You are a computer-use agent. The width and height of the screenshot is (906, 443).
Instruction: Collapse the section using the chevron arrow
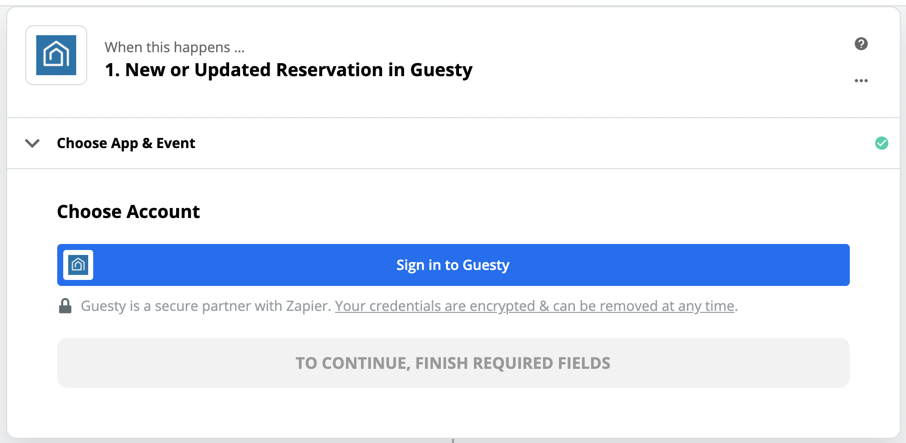point(32,143)
